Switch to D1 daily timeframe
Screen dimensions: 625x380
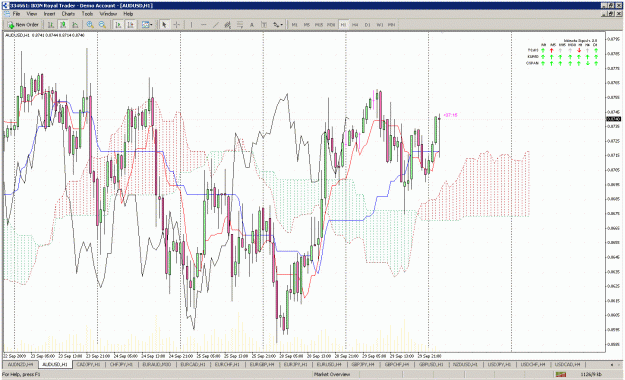368,25
